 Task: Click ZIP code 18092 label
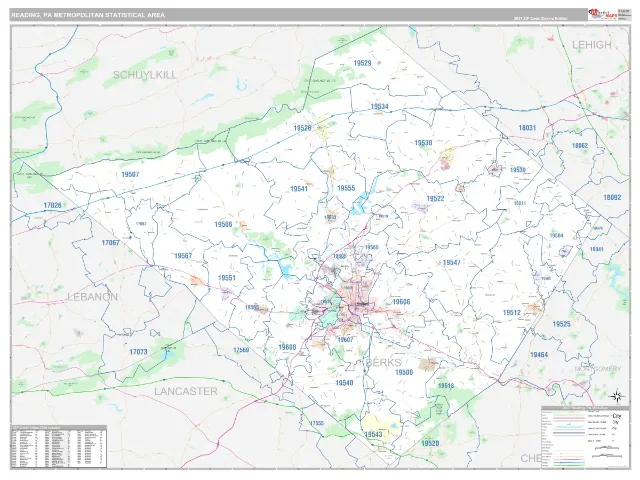(612, 198)
